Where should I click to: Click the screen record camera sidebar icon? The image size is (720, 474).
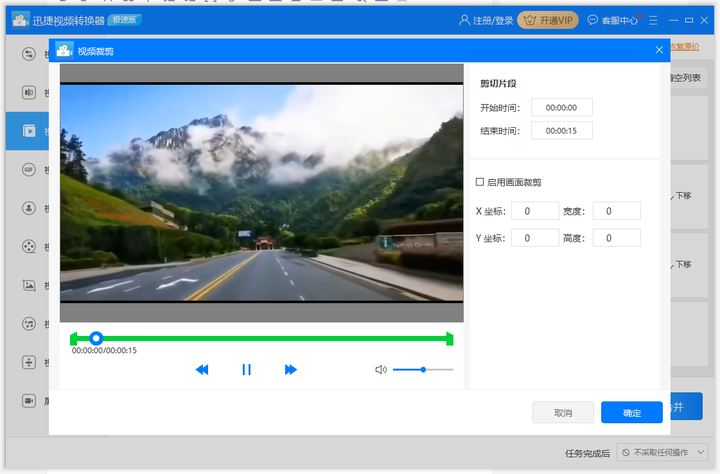pos(29,401)
